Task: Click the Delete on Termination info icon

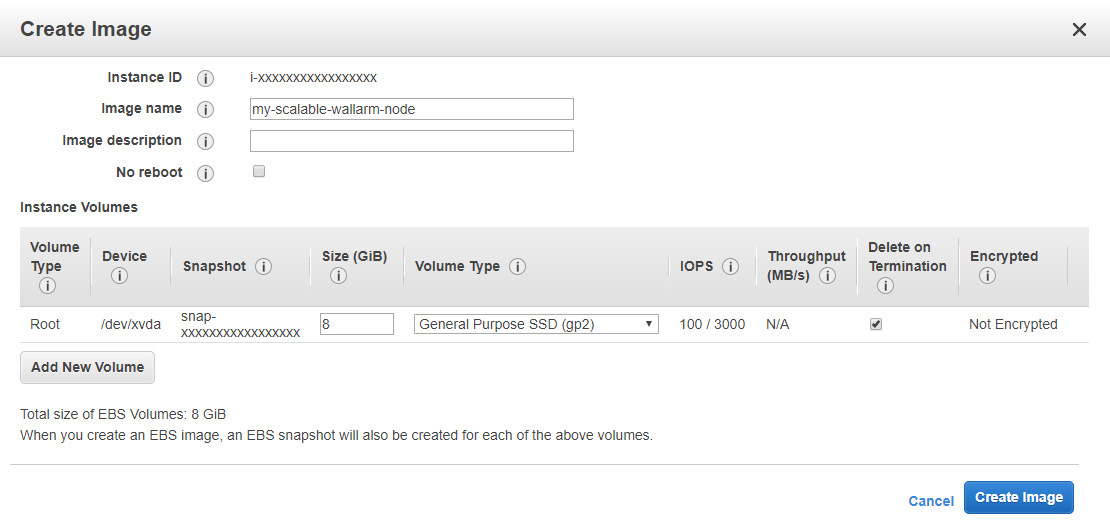Action: tap(885, 286)
